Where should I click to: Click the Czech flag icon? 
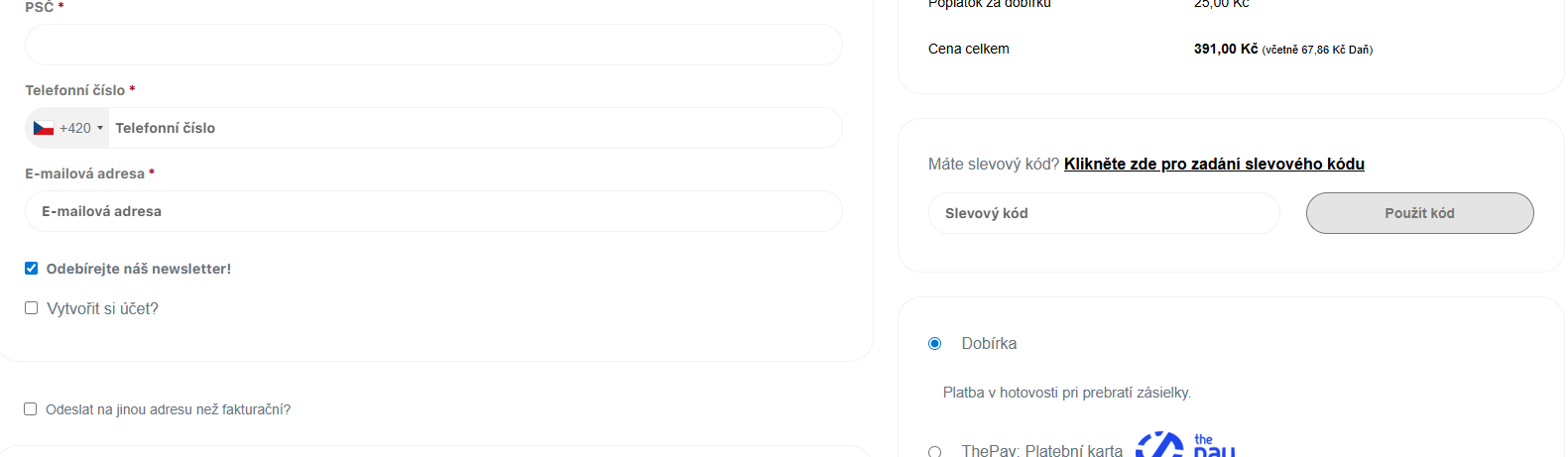tap(44, 128)
